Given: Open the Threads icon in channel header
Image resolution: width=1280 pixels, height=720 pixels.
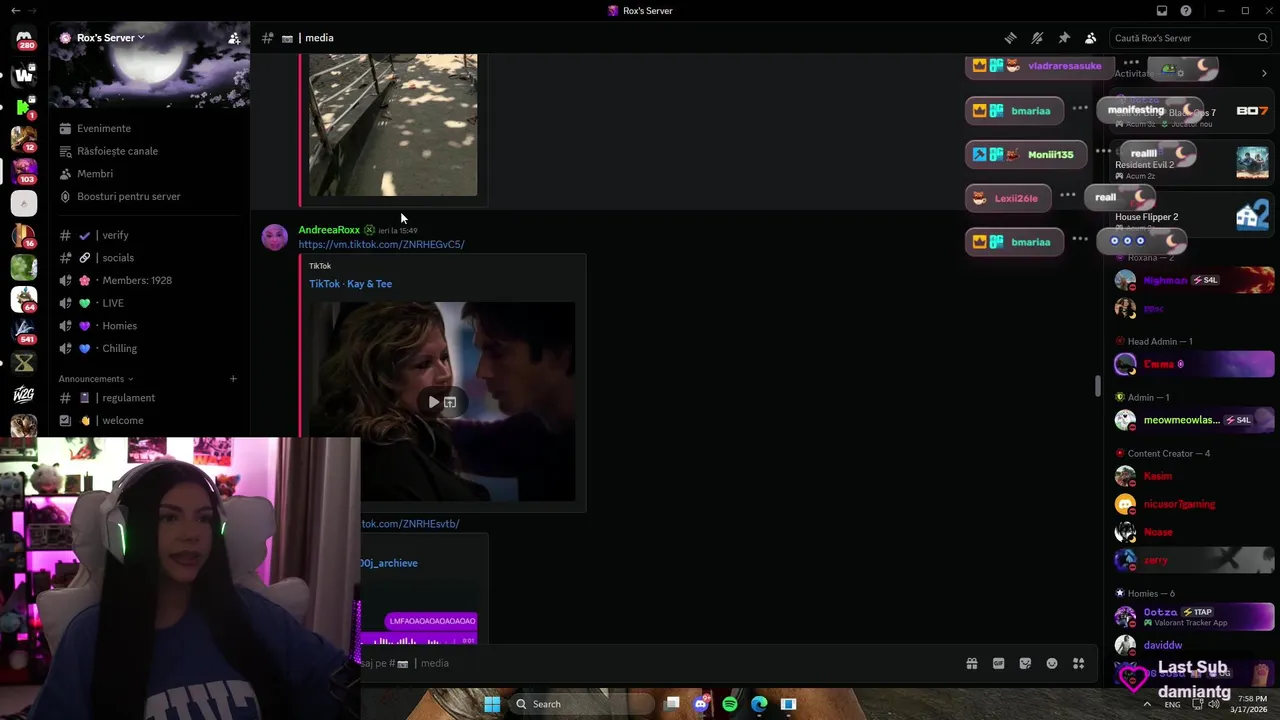Looking at the screenshot, I should (x=1011, y=38).
